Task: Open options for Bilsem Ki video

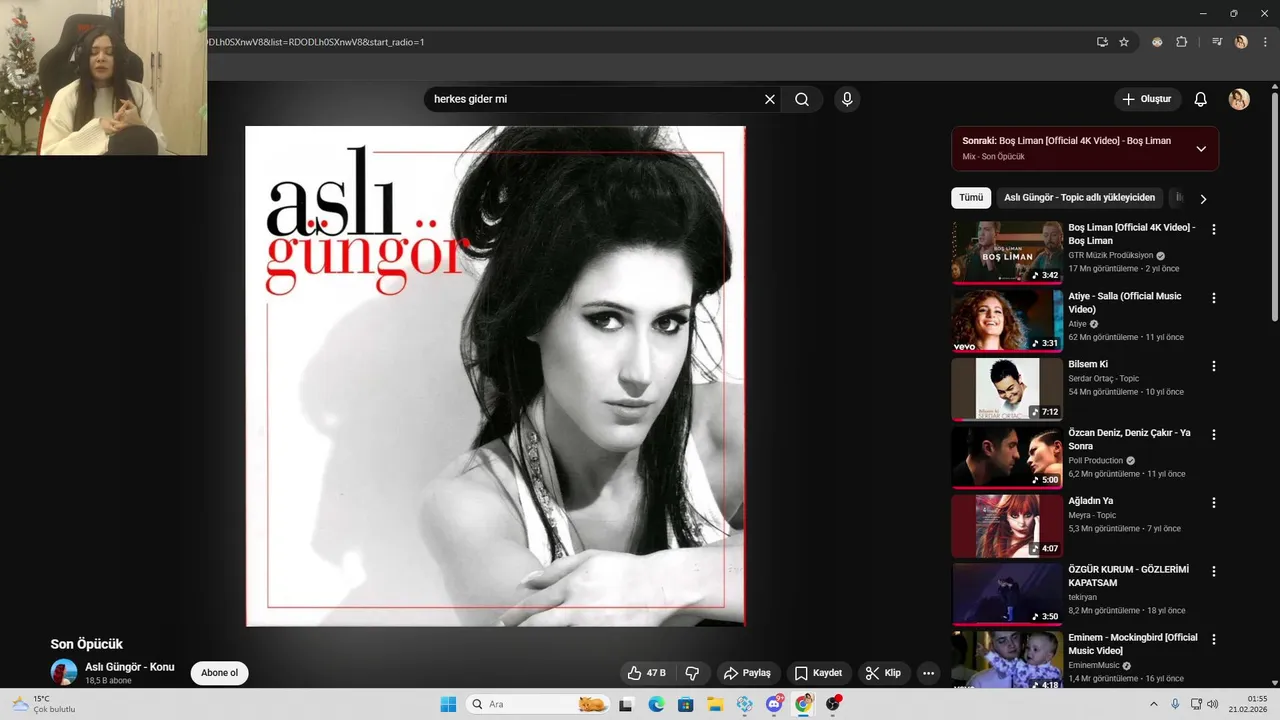Action: [1214, 366]
